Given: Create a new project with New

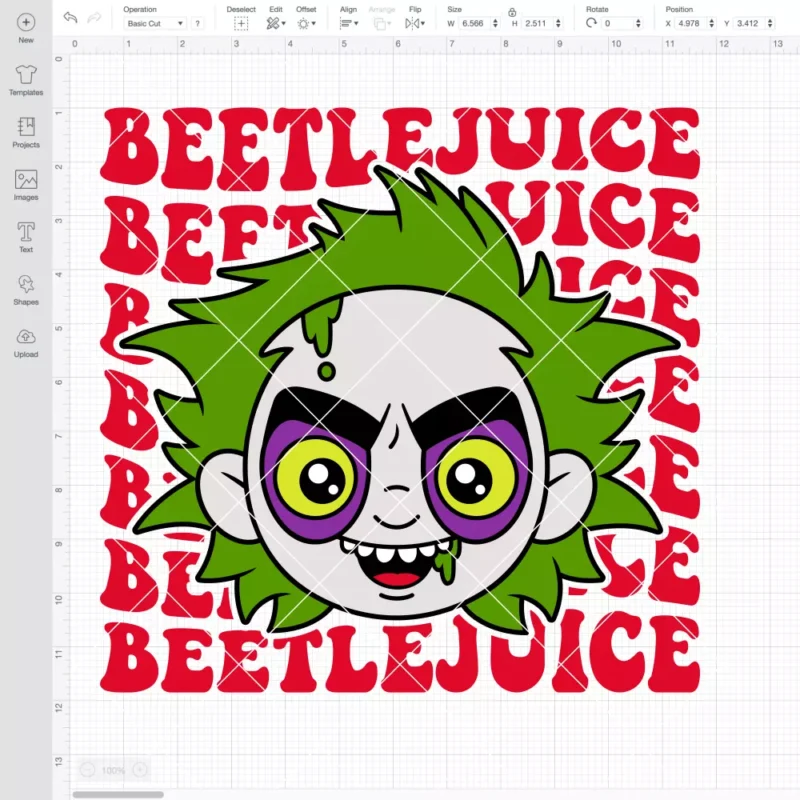Looking at the screenshot, I should tap(26, 29).
